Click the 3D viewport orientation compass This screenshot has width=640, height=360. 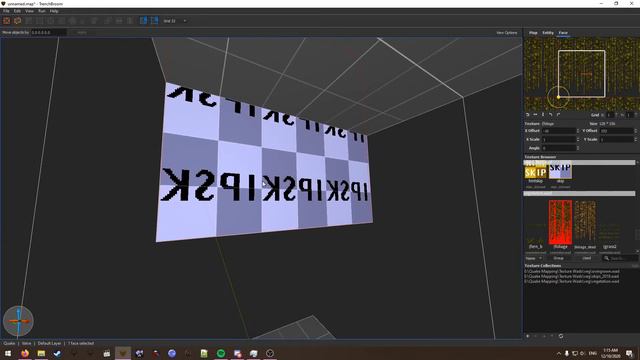[18, 321]
